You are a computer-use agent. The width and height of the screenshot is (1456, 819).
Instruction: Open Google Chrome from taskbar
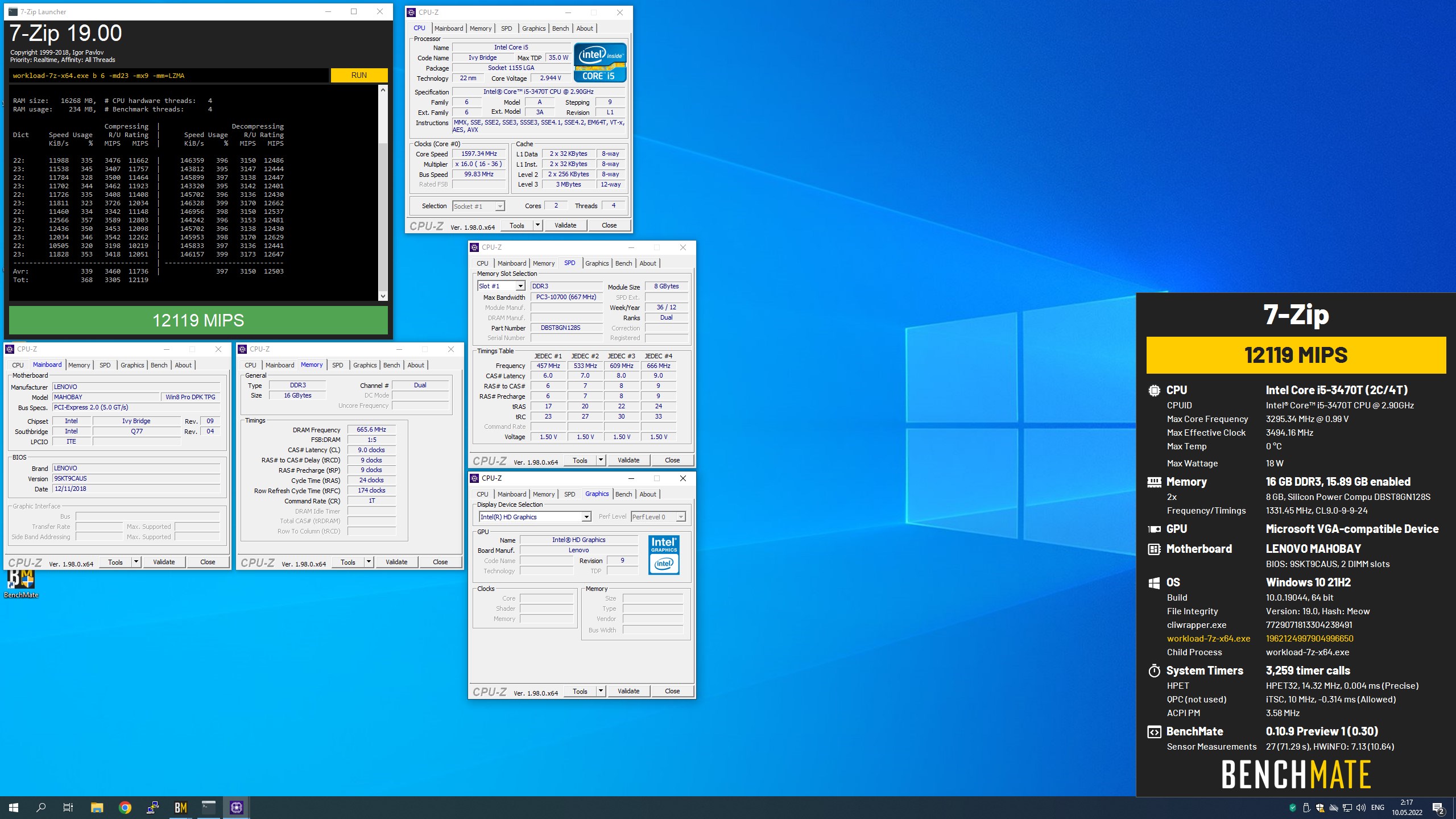[125, 808]
